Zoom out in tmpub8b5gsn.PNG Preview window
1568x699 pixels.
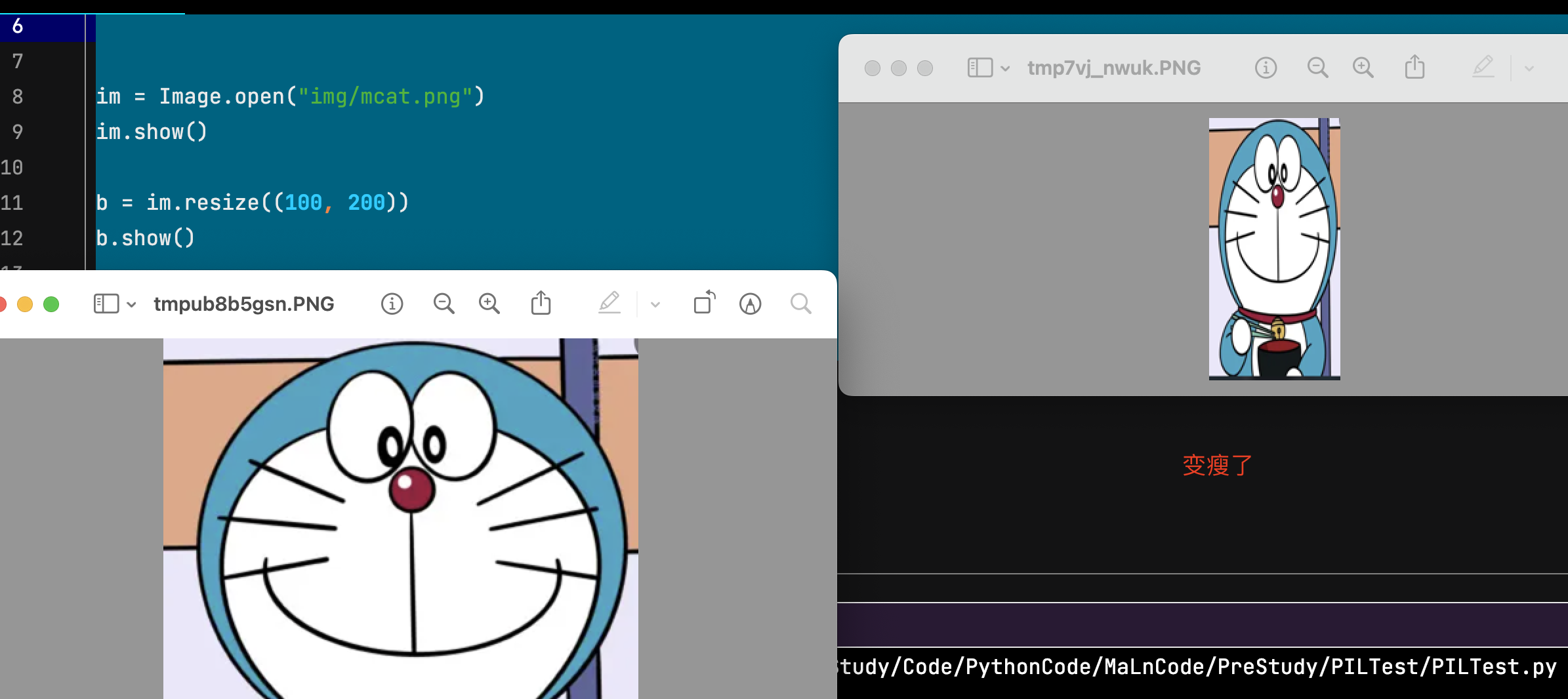[444, 304]
